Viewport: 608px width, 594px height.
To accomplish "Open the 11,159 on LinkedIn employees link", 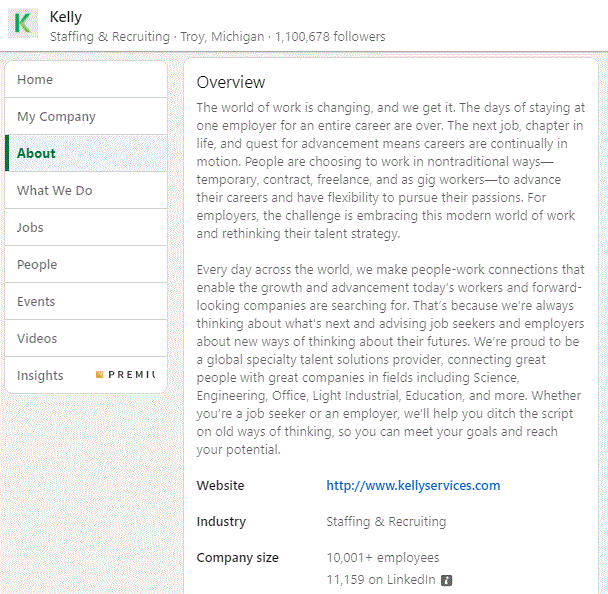I will [381, 580].
